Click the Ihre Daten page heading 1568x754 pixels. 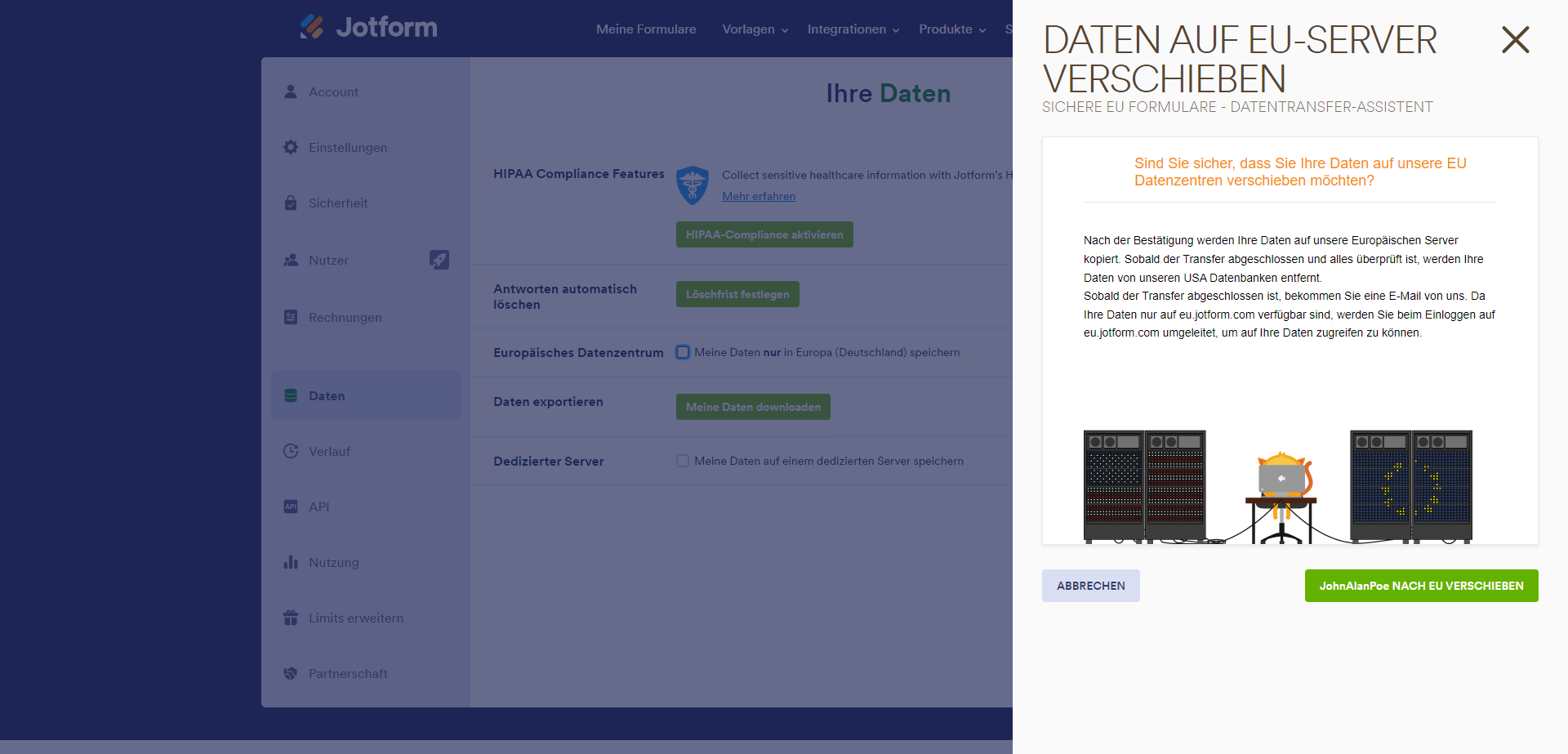[x=889, y=93]
